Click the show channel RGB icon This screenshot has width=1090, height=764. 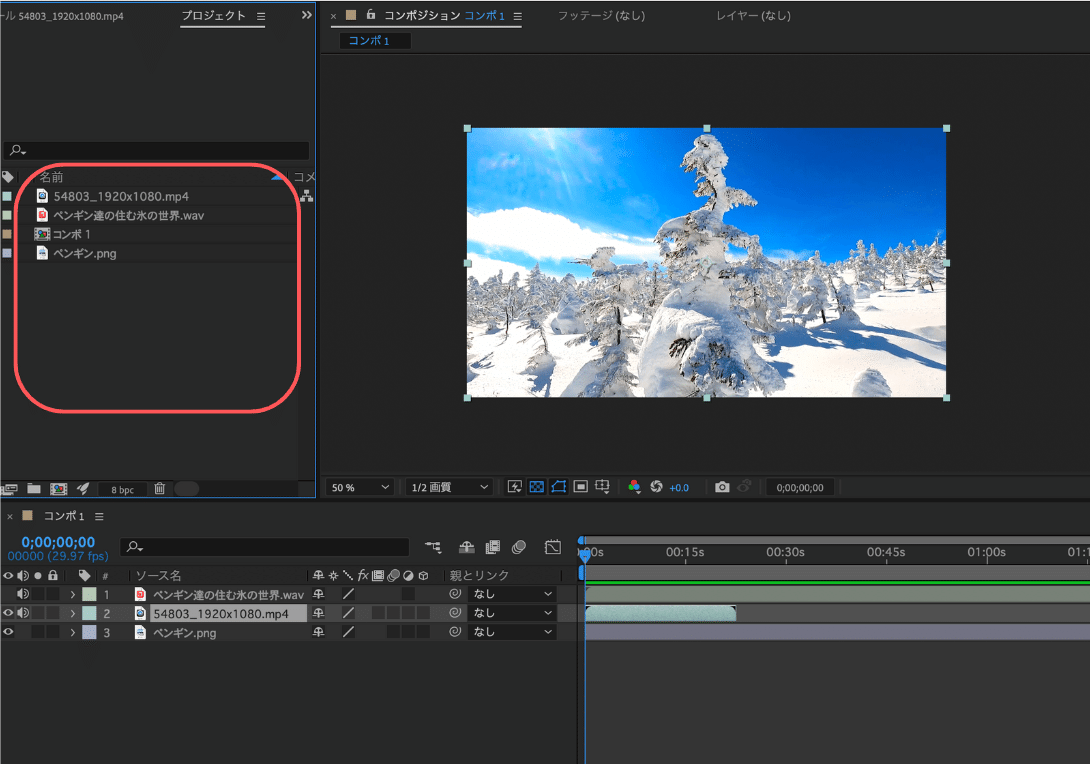click(634, 487)
